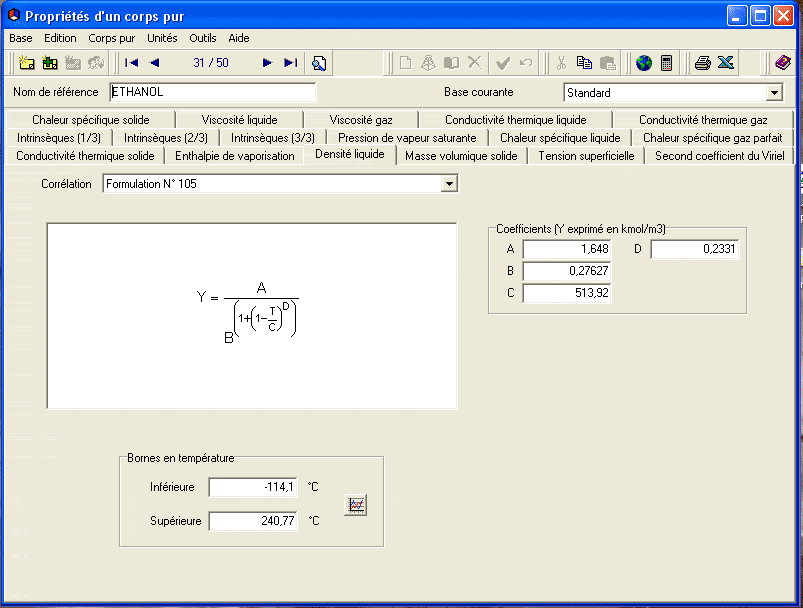The image size is (803, 608).
Task: Click coefficient C field showing 513,92
Action: point(567,293)
